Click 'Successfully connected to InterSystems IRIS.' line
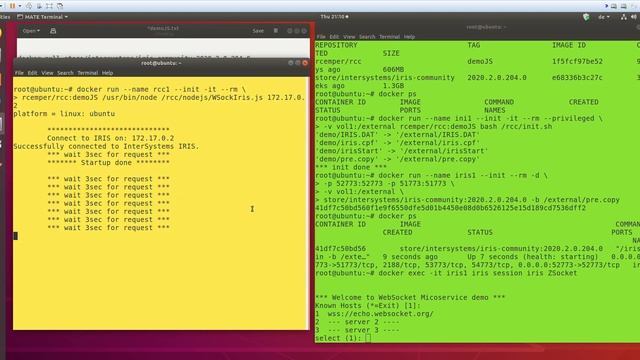Viewport: 640px width, 360px height. coord(106,146)
